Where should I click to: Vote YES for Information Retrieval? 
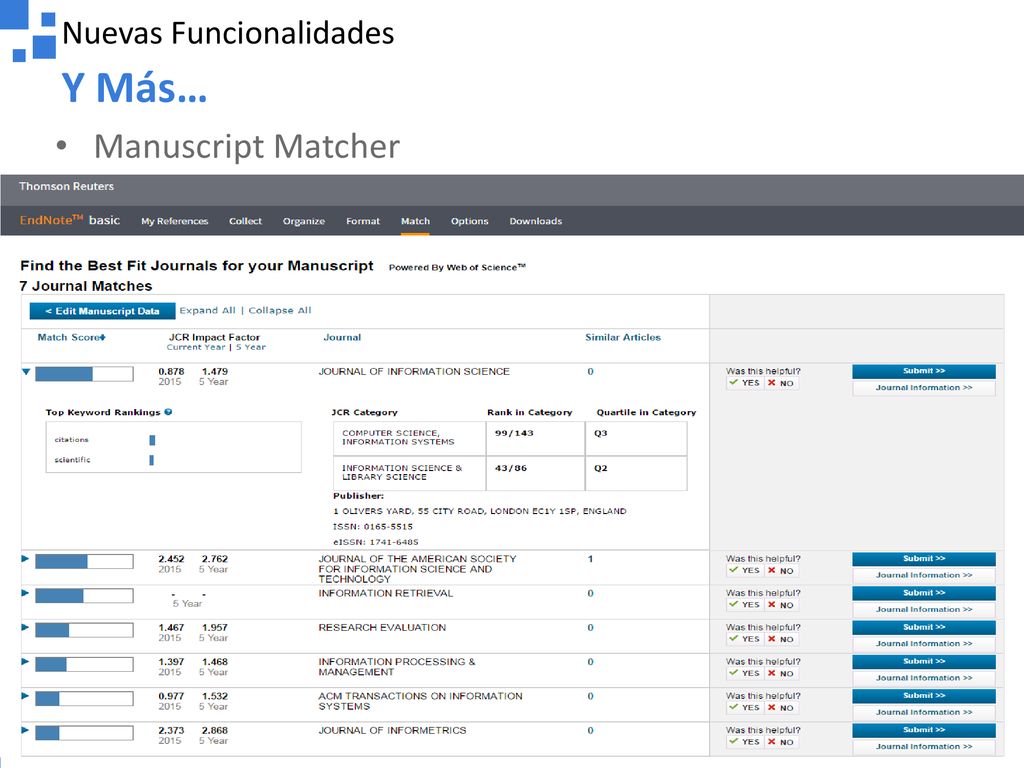point(744,605)
